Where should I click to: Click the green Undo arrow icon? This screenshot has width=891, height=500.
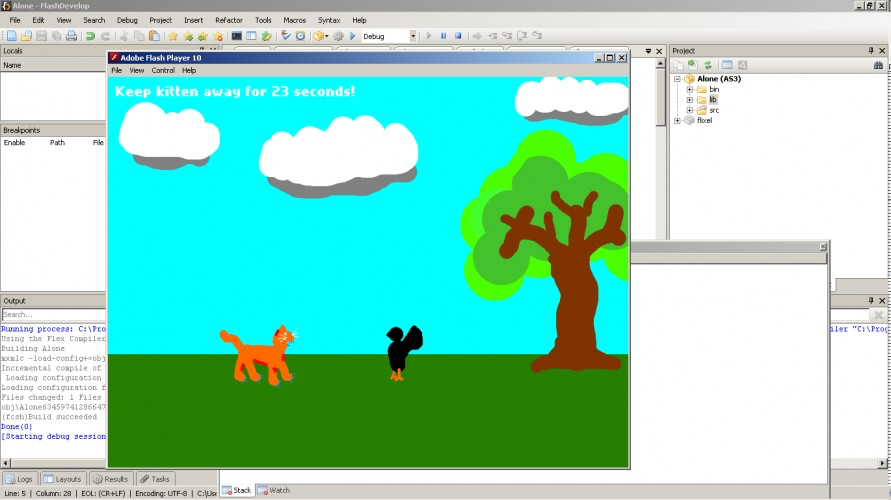click(x=90, y=36)
